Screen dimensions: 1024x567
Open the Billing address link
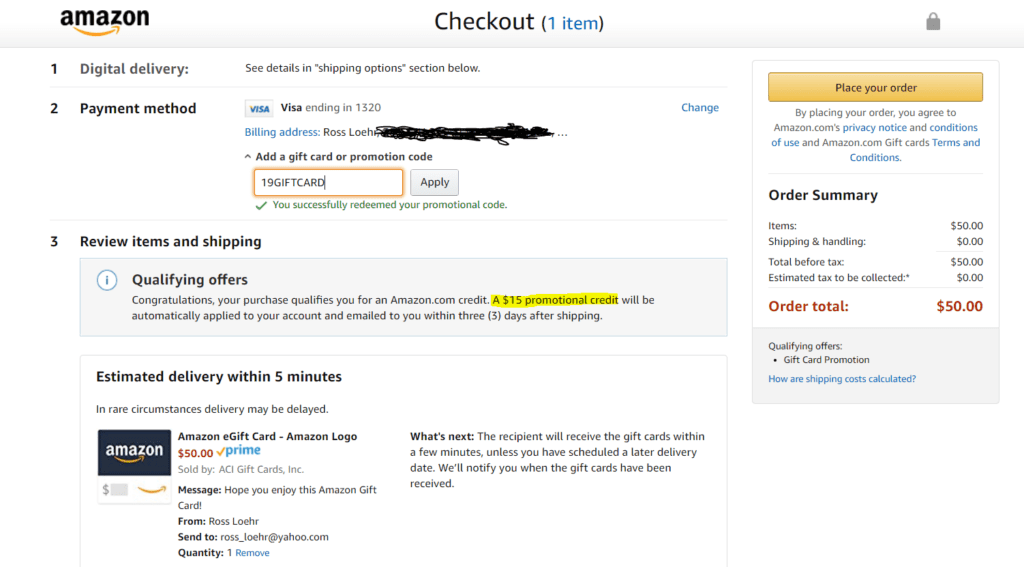pos(282,132)
